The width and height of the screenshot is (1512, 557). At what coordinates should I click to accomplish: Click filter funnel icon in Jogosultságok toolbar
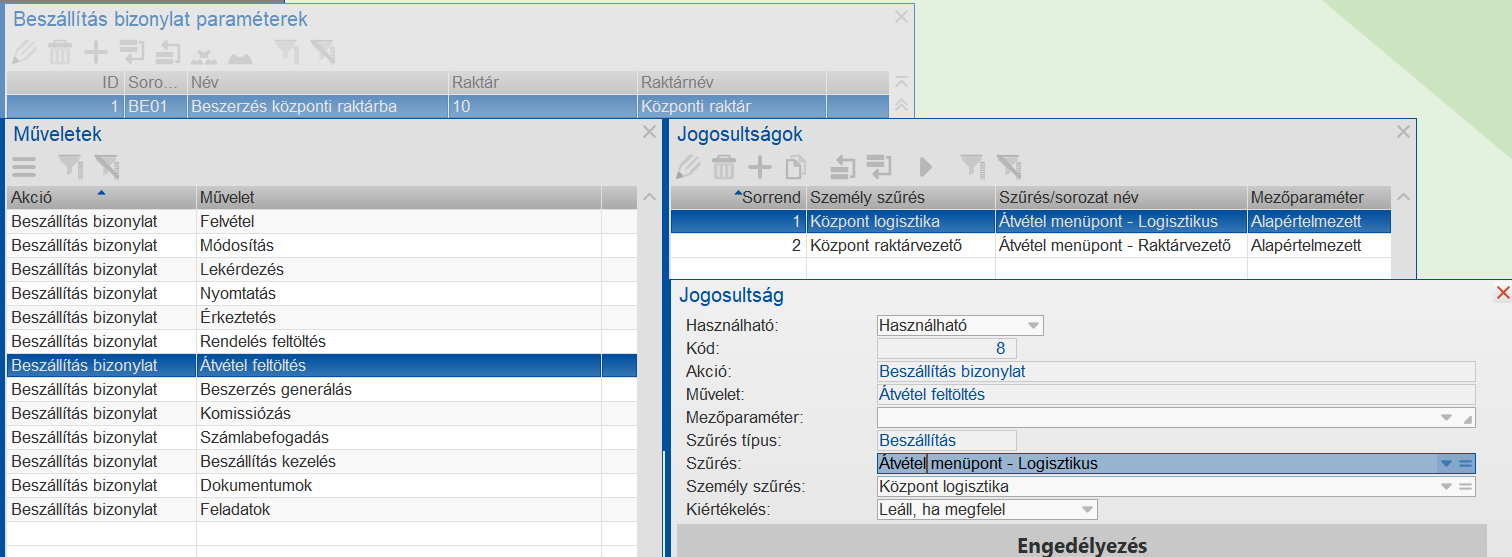tap(972, 167)
